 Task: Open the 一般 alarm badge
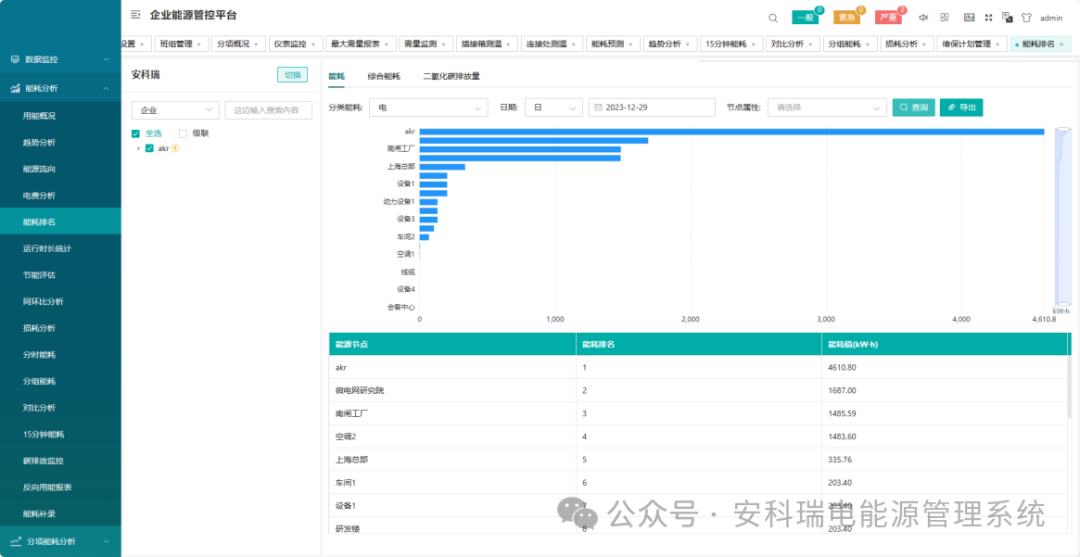[x=804, y=18]
